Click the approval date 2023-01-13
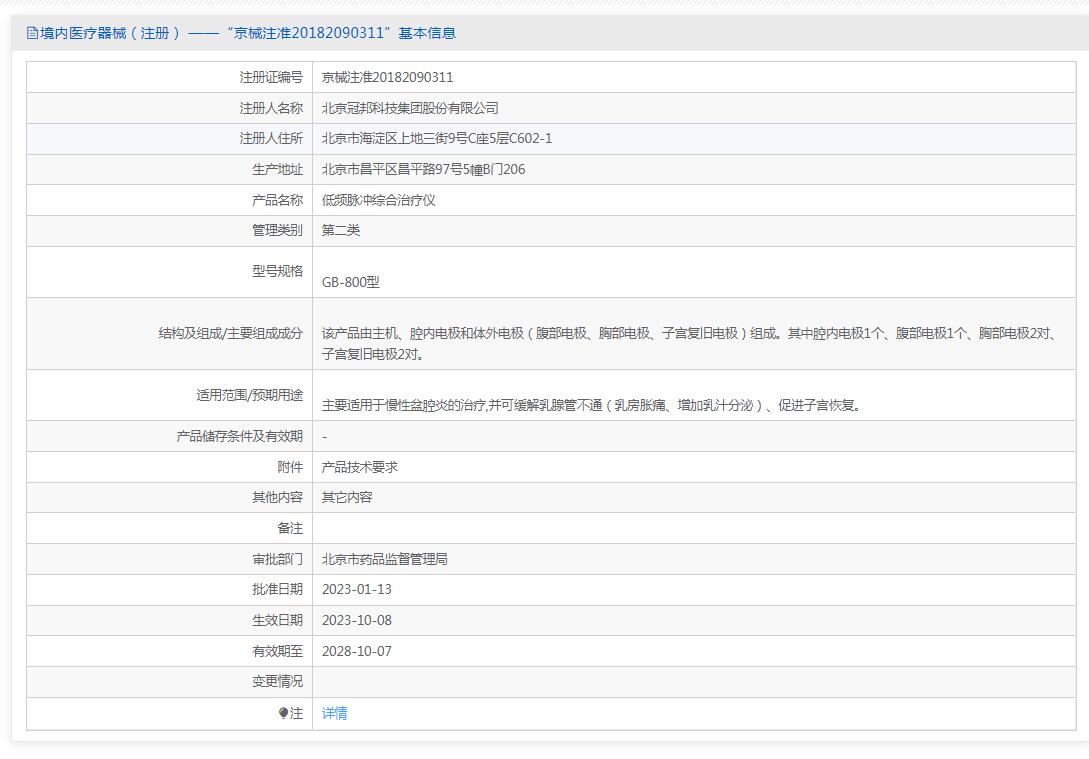1089x759 pixels. [356, 590]
